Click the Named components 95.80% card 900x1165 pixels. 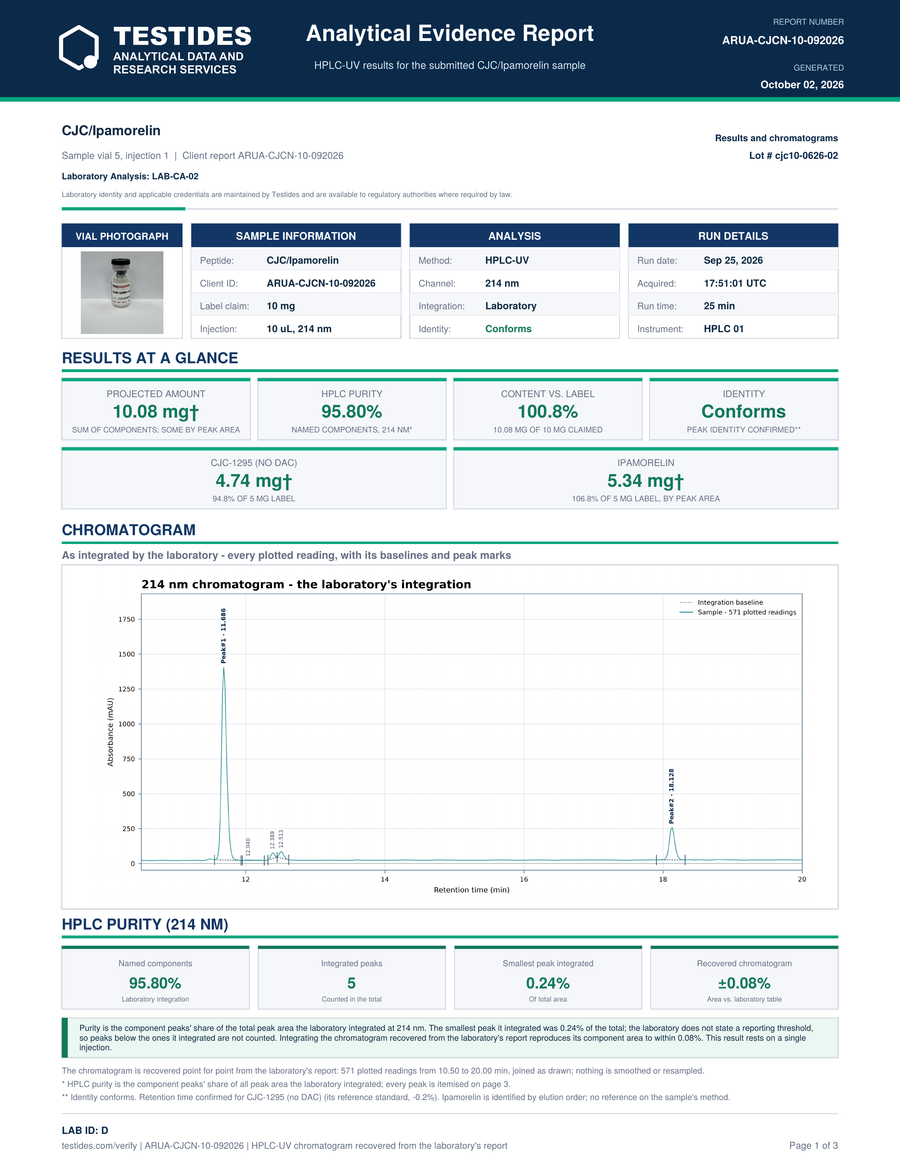click(x=155, y=977)
